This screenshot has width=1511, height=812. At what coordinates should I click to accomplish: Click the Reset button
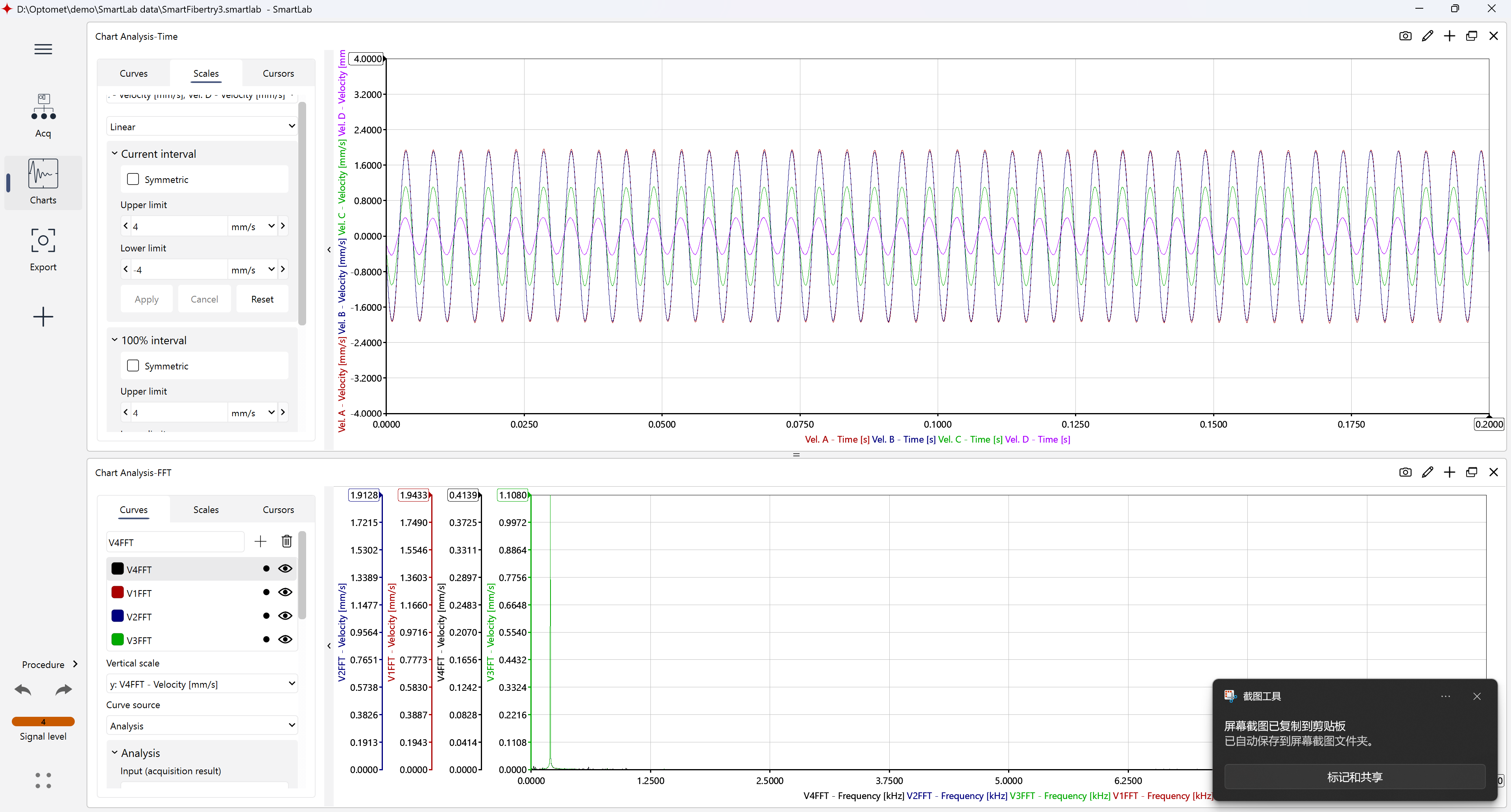pos(262,299)
